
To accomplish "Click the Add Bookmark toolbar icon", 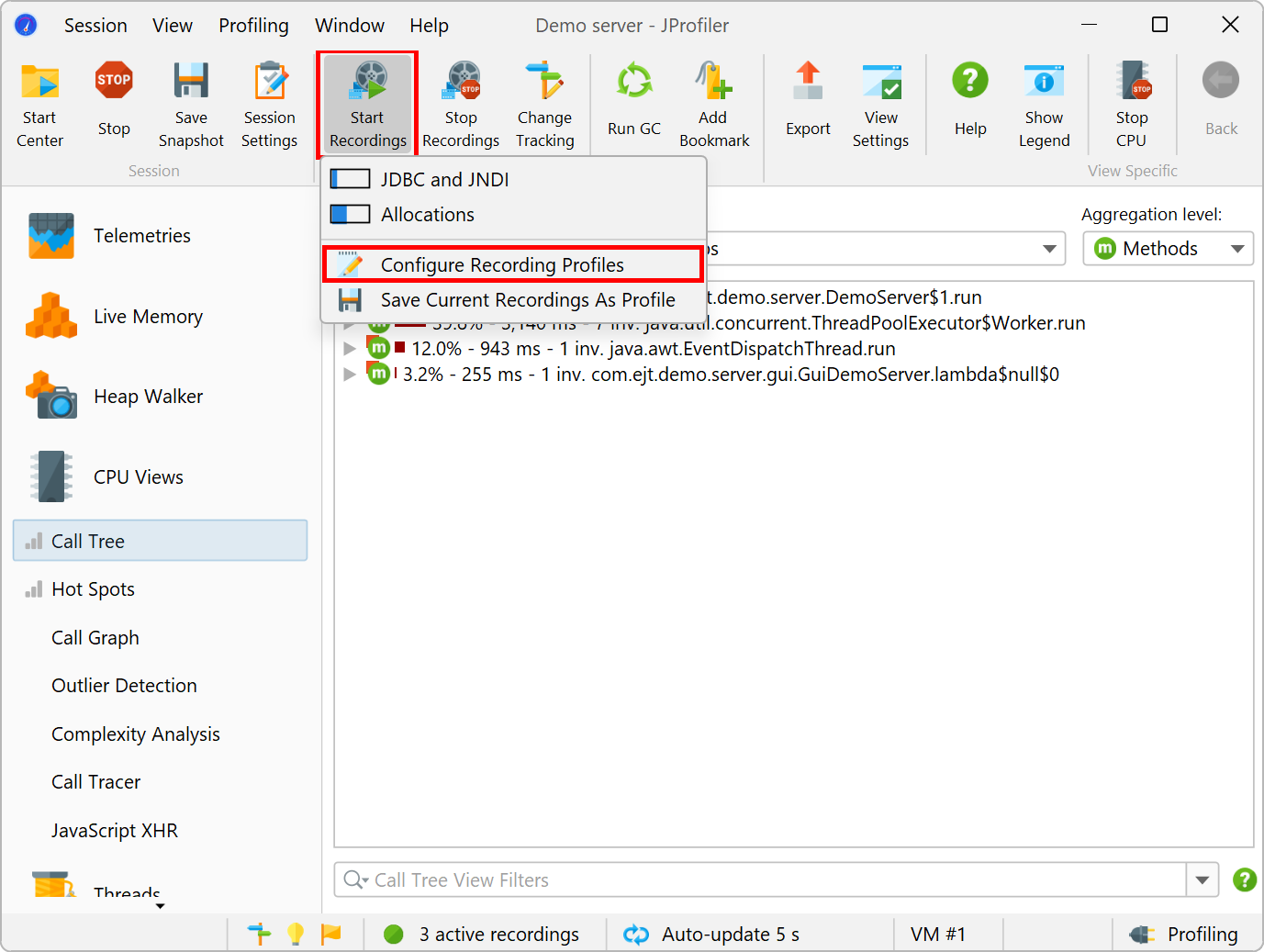I will click(x=713, y=81).
